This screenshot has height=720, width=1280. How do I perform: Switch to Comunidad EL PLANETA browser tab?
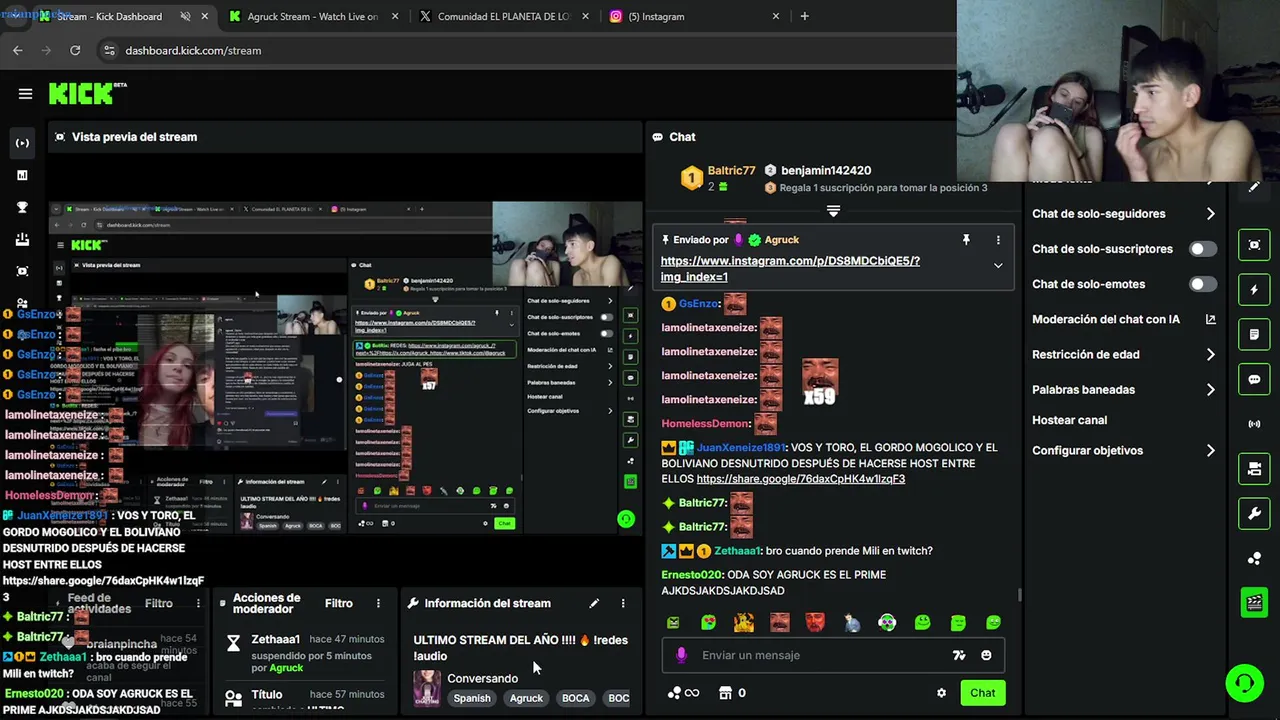click(503, 17)
